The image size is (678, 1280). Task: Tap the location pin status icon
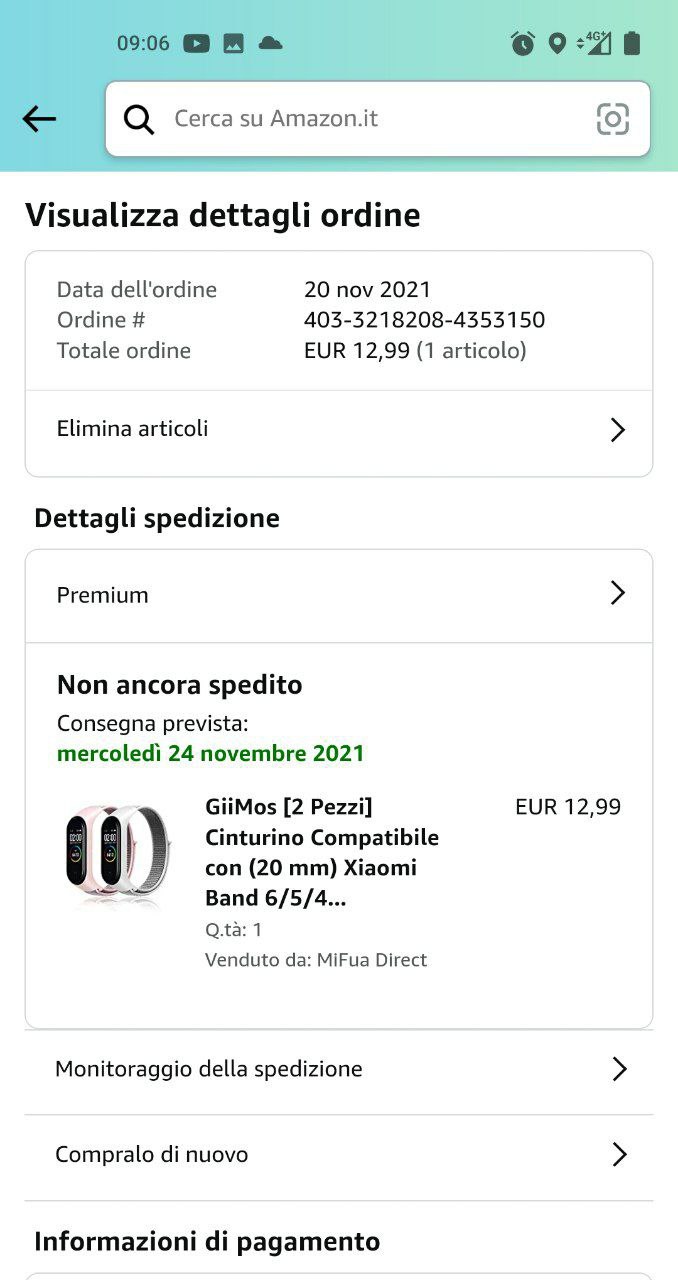(558, 43)
